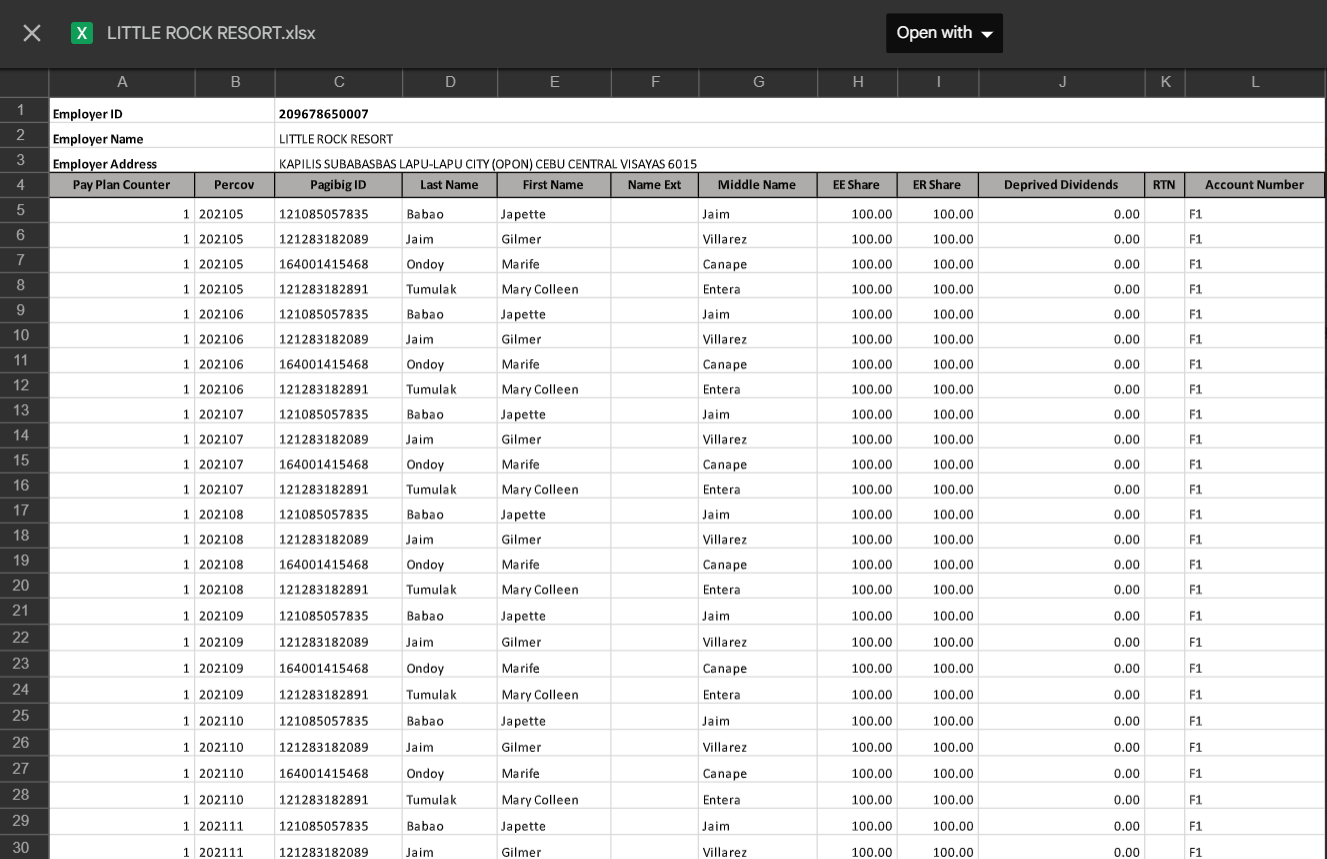Viewport: 1327px width, 859px height.
Task: Select column header D
Action: pos(450,82)
